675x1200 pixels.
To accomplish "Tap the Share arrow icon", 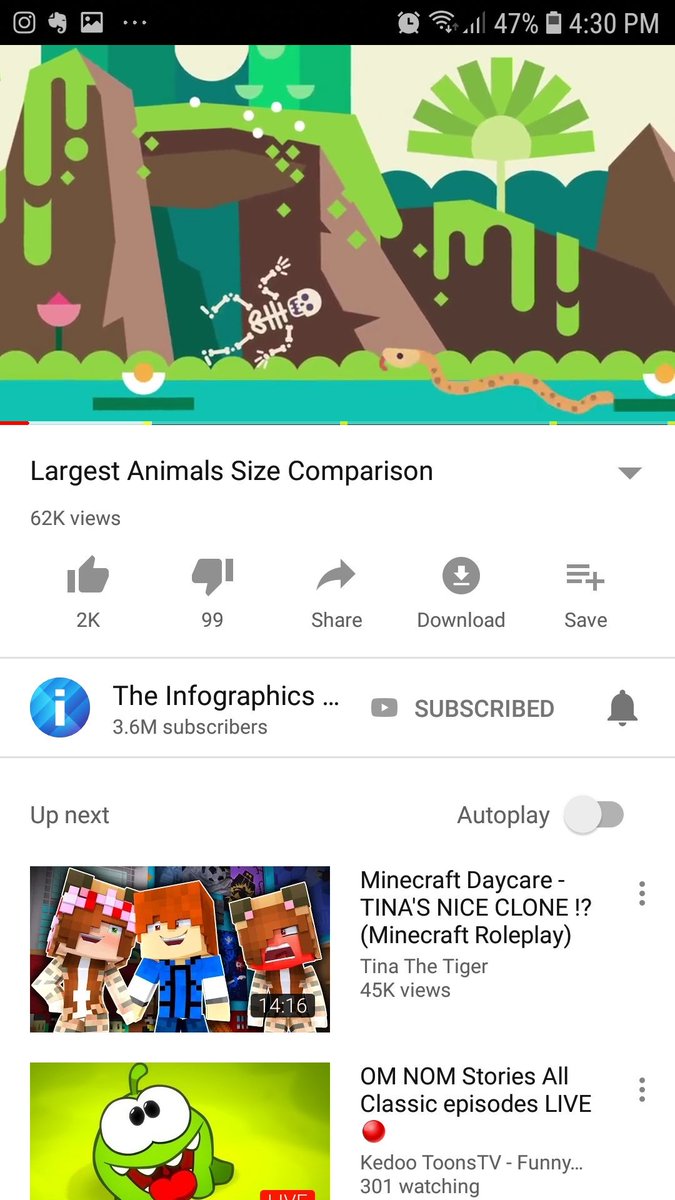I will (x=336, y=576).
